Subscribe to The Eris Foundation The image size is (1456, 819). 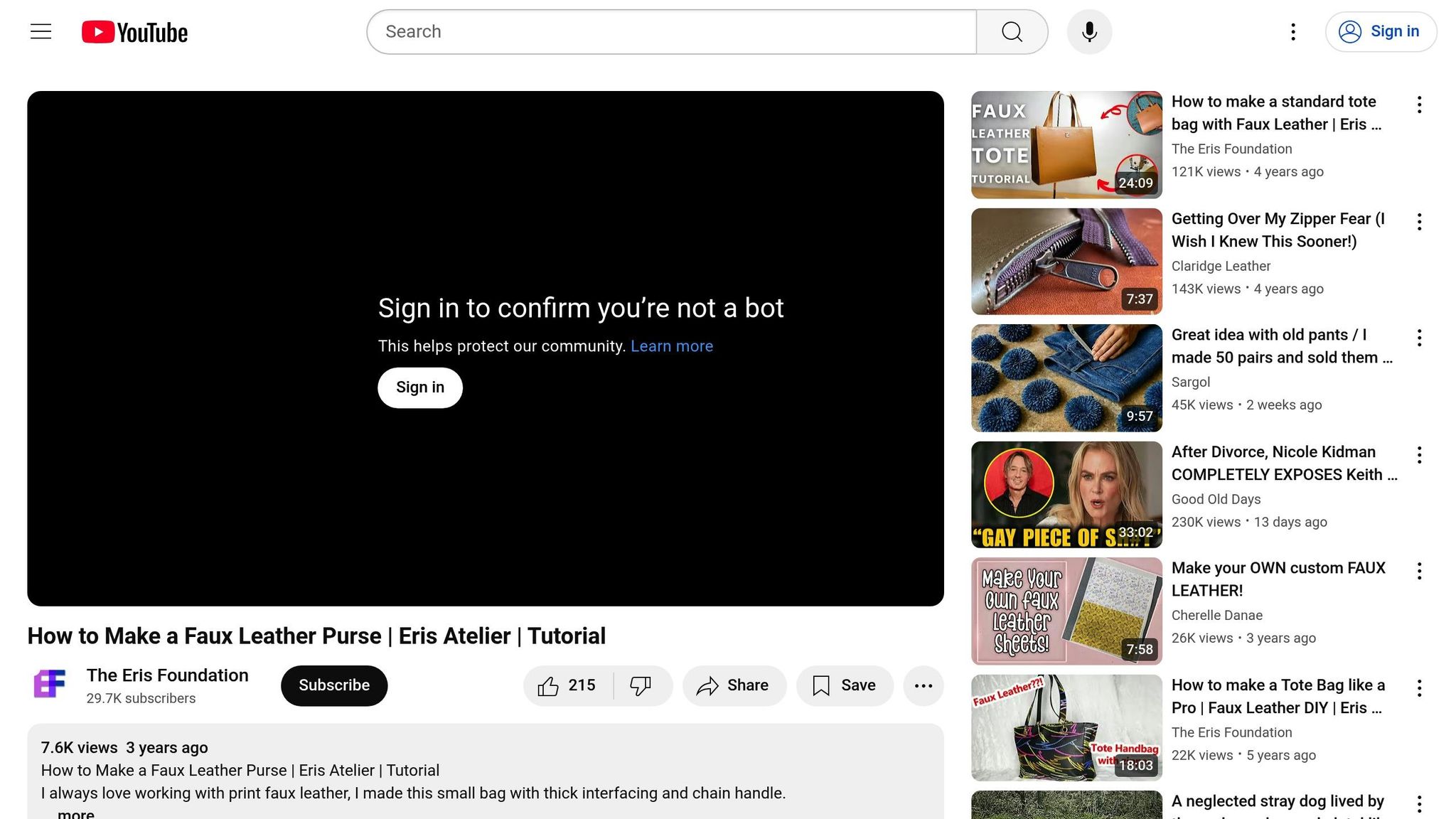334,685
